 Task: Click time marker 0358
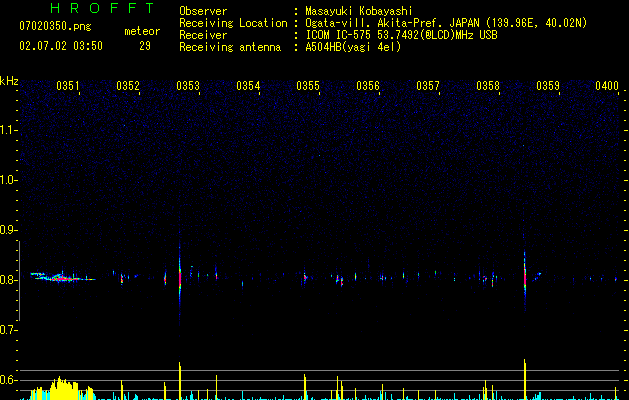(488, 86)
